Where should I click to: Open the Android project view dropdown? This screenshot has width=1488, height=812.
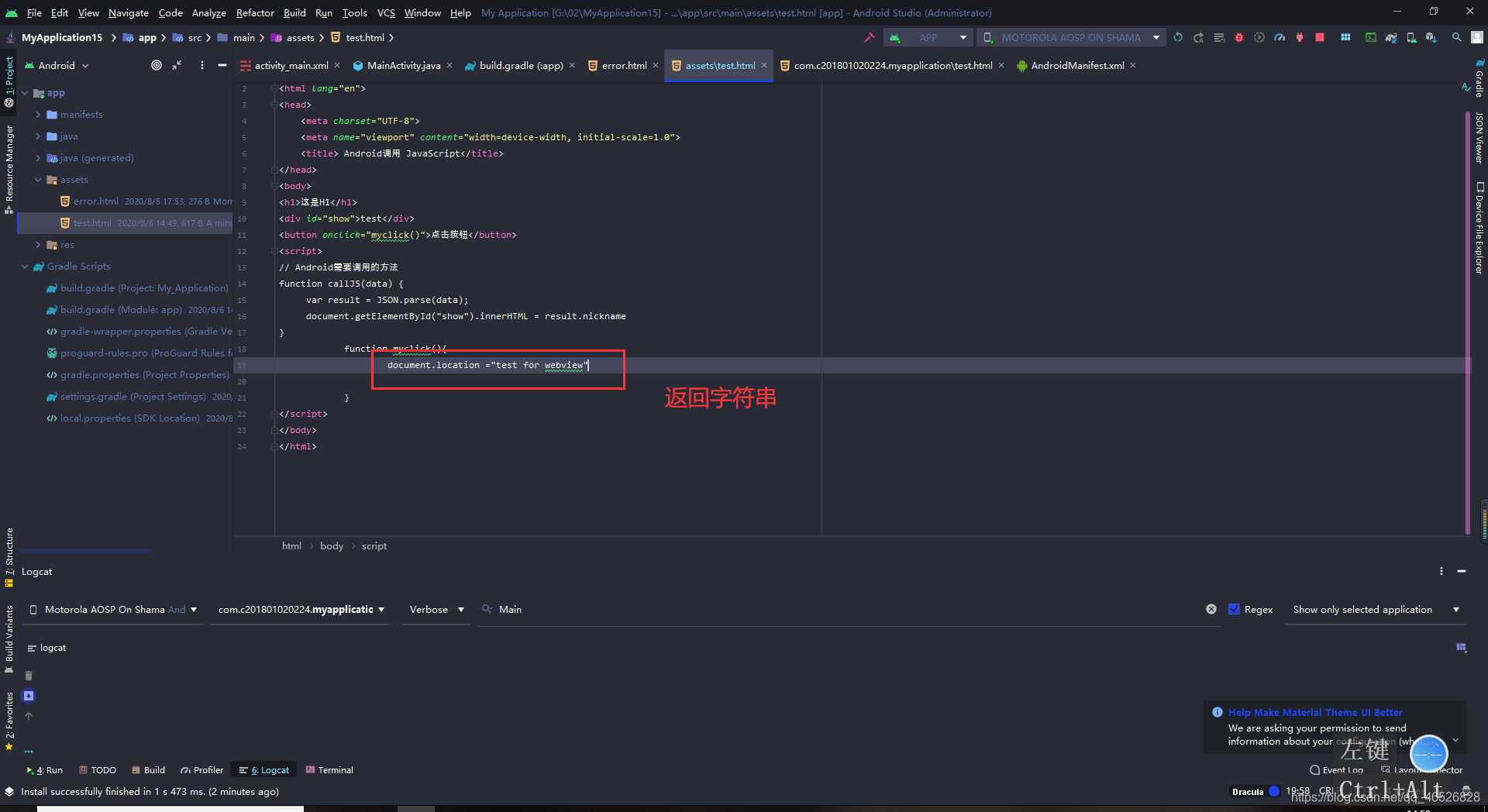(x=57, y=66)
